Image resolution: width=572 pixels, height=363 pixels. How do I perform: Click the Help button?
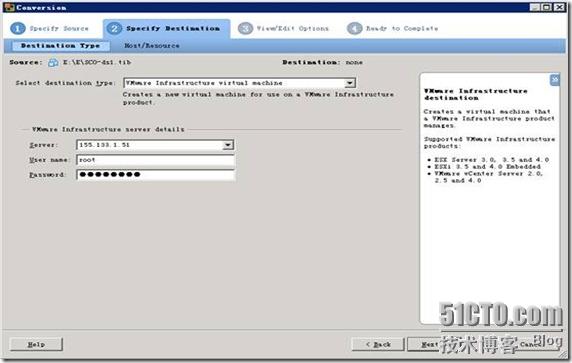(x=36, y=344)
